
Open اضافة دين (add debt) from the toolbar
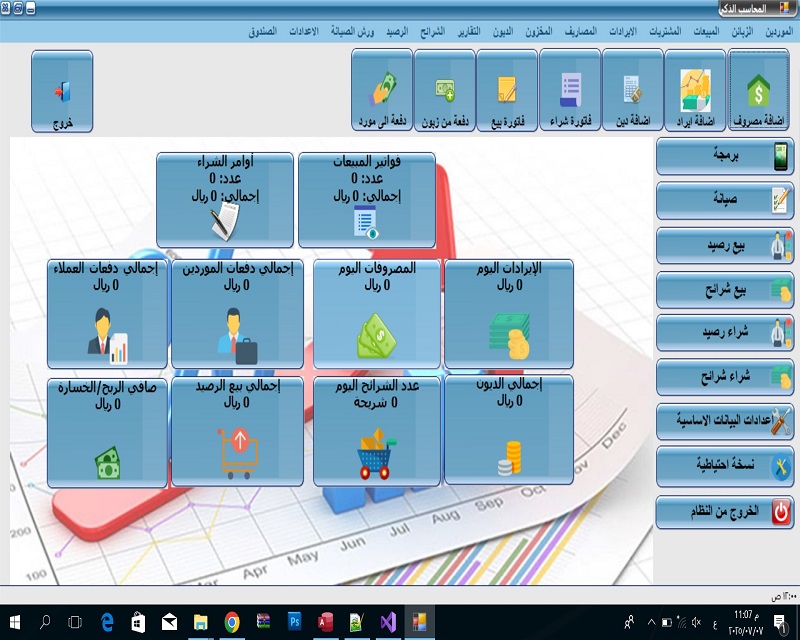pos(632,92)
